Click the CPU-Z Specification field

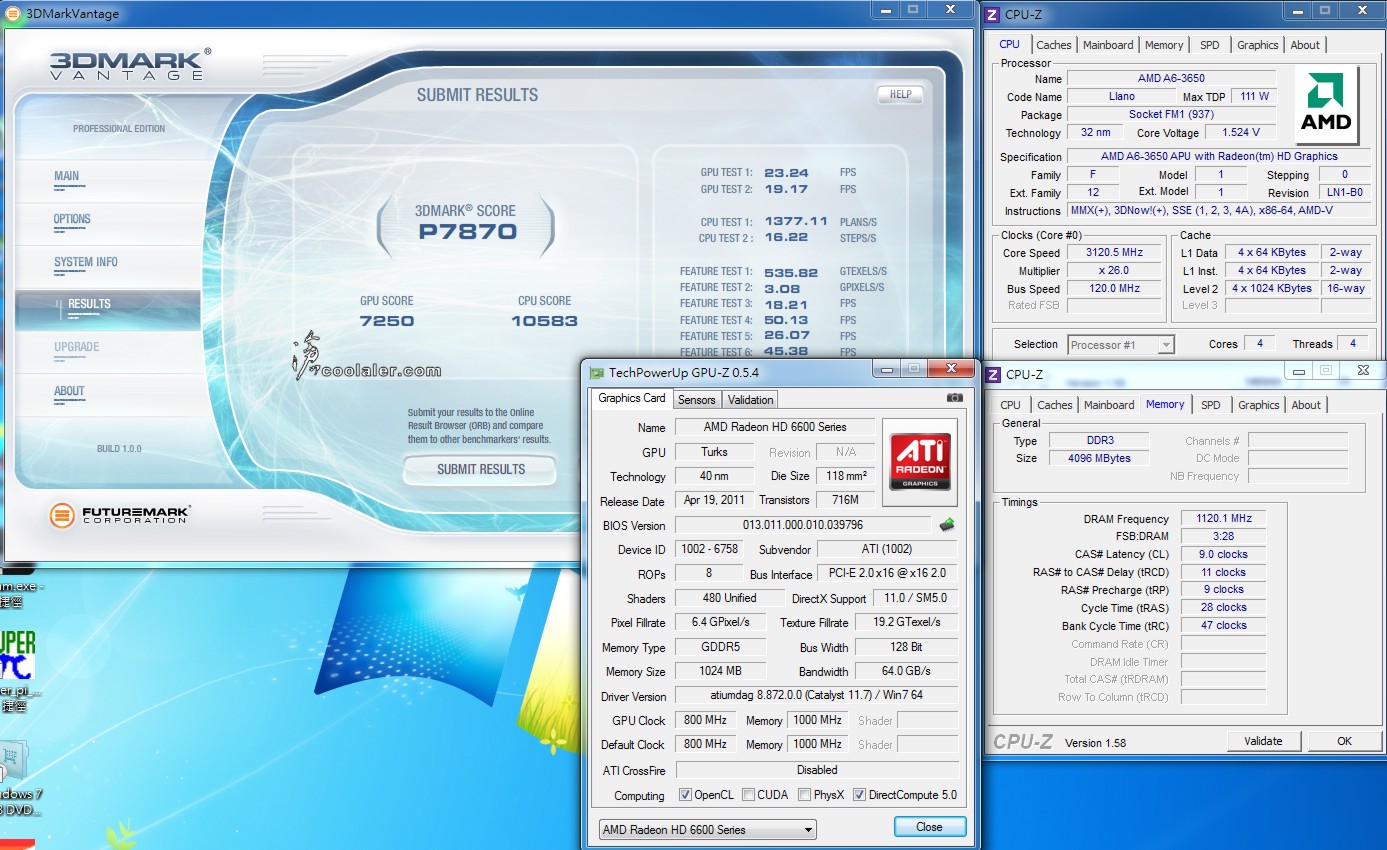pos(1219,157)
